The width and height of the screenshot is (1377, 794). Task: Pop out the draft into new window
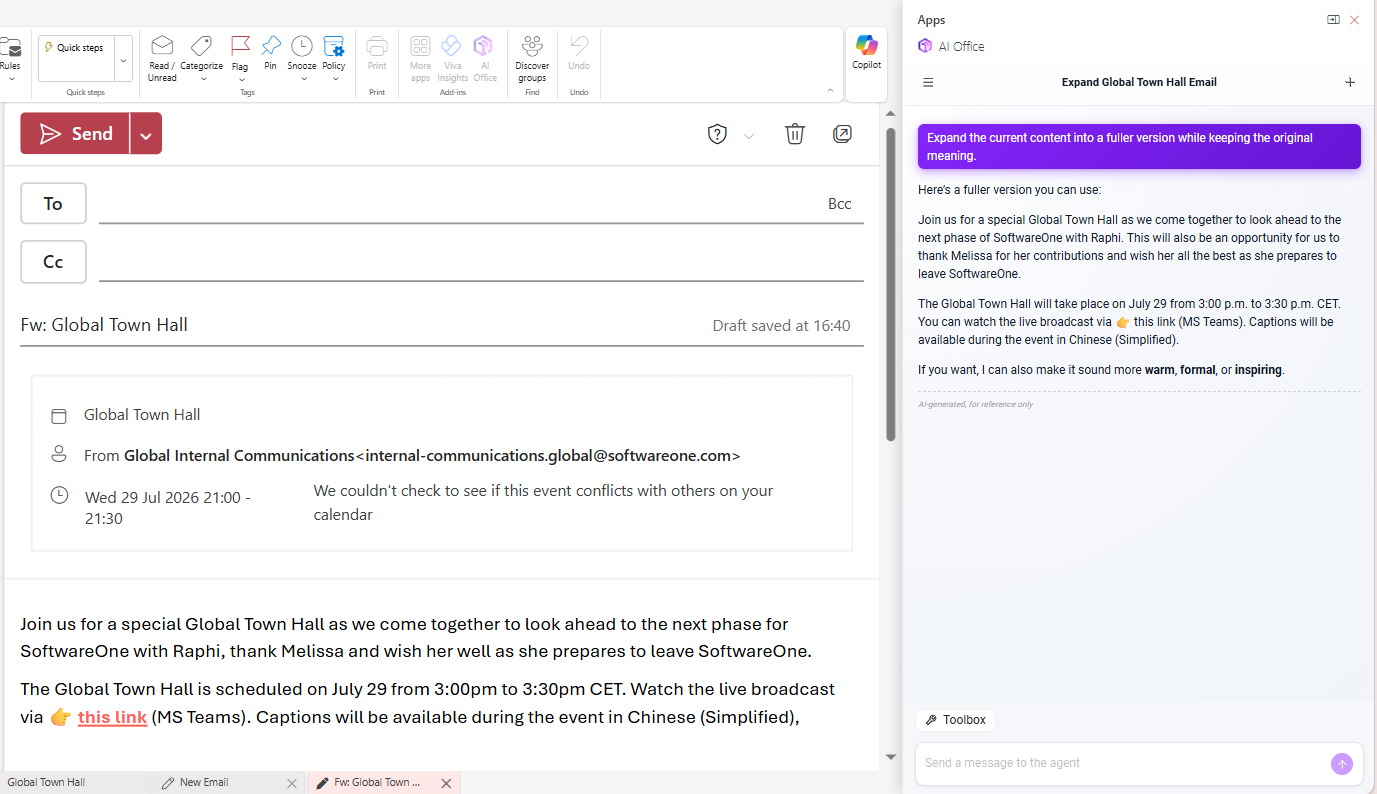(842, 134)
